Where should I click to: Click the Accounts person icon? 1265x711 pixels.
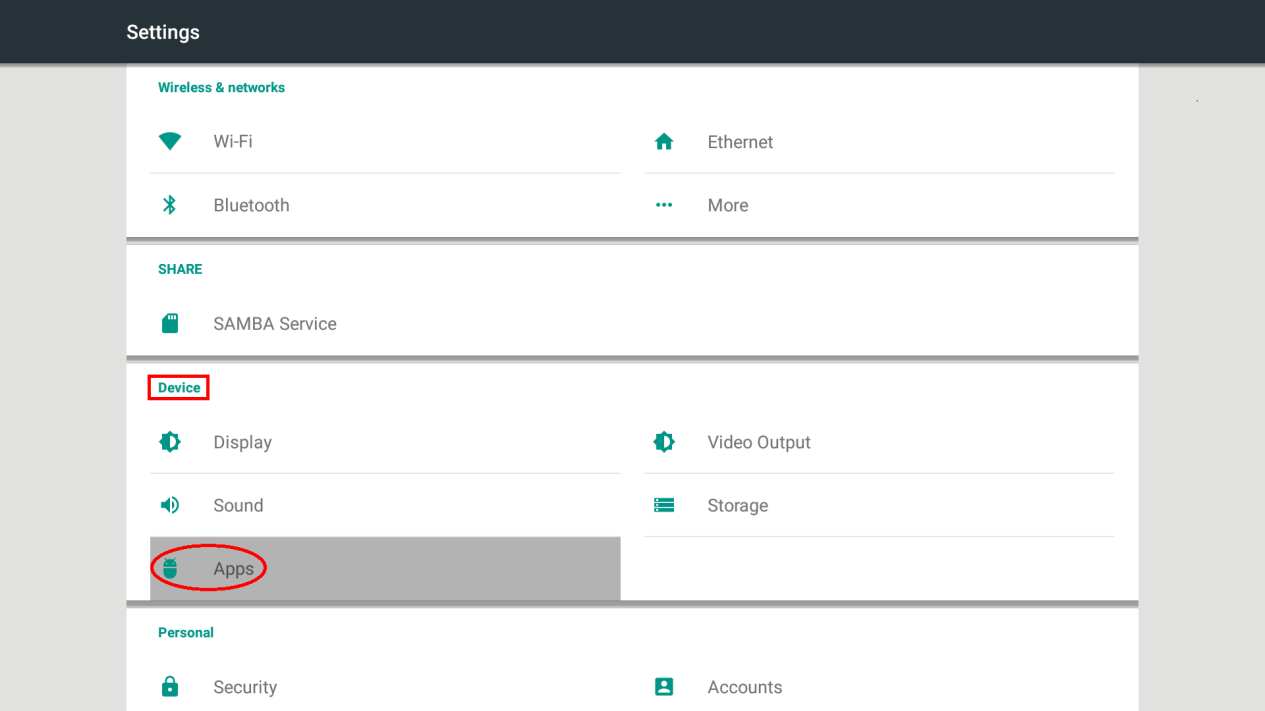point(664,687)
